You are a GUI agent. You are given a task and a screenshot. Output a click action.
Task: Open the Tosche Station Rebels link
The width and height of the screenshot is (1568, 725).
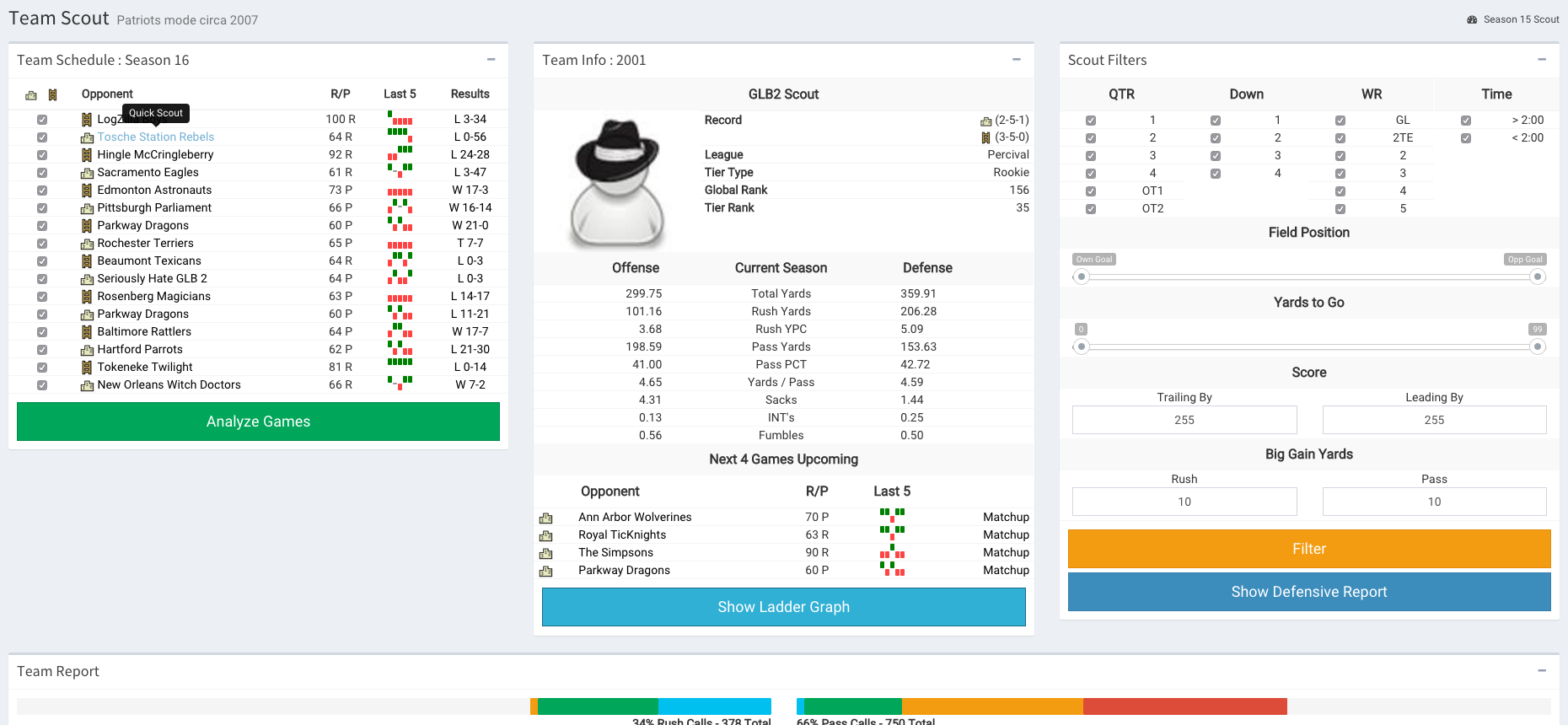[x=156, y=137]
